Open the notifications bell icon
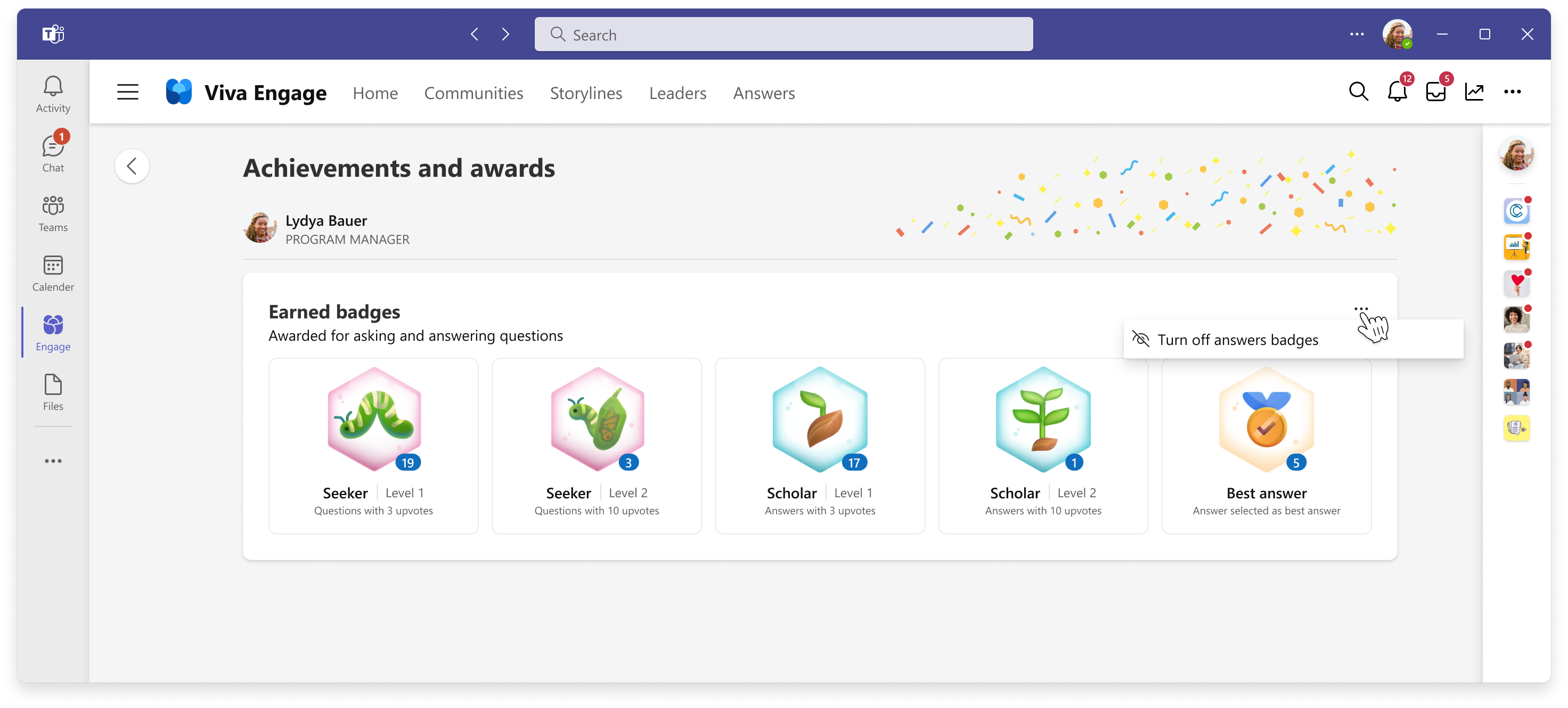 [1397, 92]
